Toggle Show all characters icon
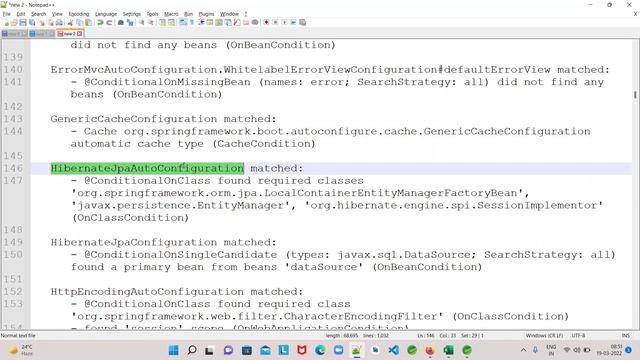This screenshot has width=640, height=360. pos(192,22)
